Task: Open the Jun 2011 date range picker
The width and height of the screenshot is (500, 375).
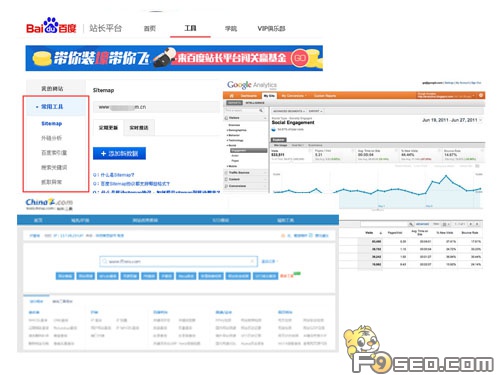Action: tap(452, 120)
